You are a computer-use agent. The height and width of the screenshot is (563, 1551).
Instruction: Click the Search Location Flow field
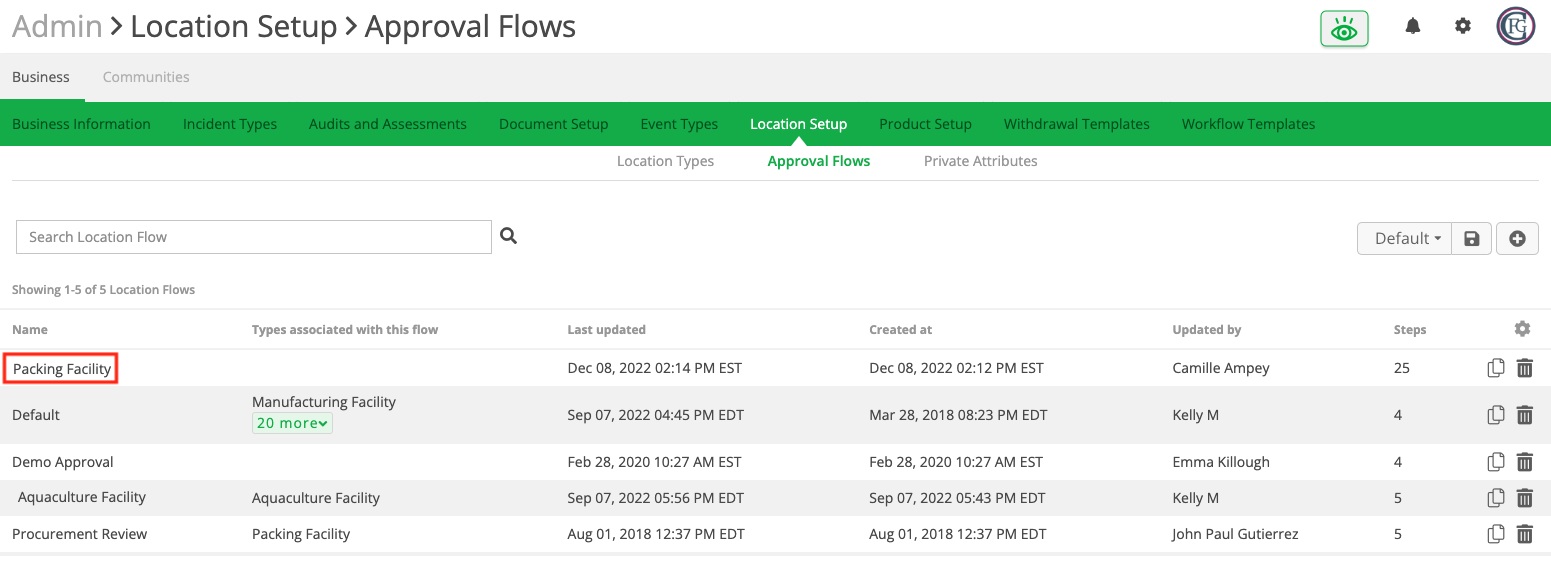[254, 237]
